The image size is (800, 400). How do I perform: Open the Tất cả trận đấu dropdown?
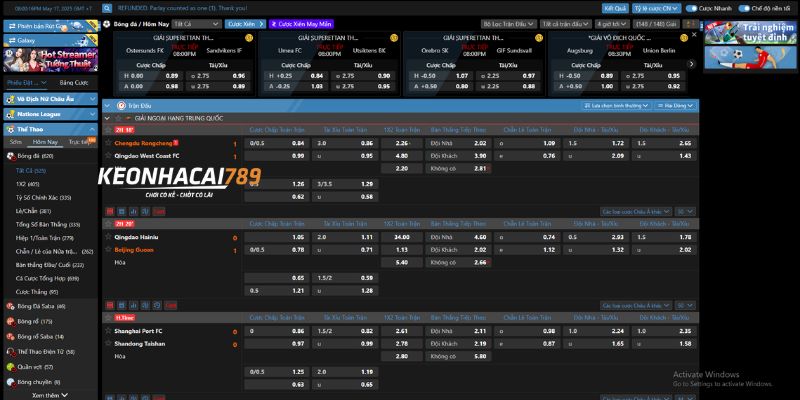[565, 23]
